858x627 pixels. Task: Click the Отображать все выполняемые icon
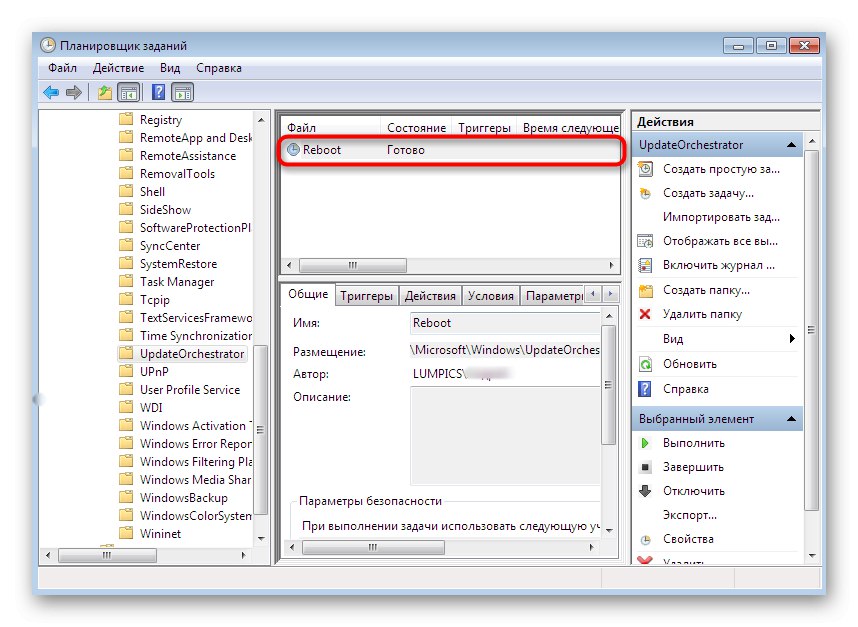(646, 241)
